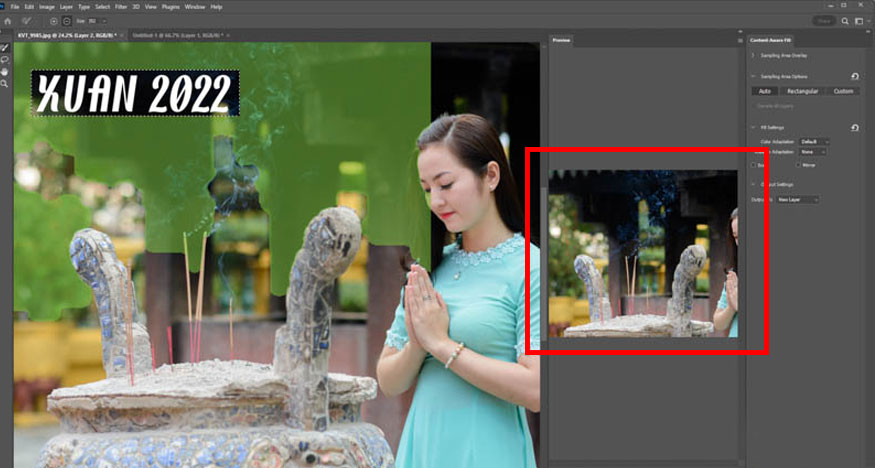Select the Hand tool

[x=5, y=71]
